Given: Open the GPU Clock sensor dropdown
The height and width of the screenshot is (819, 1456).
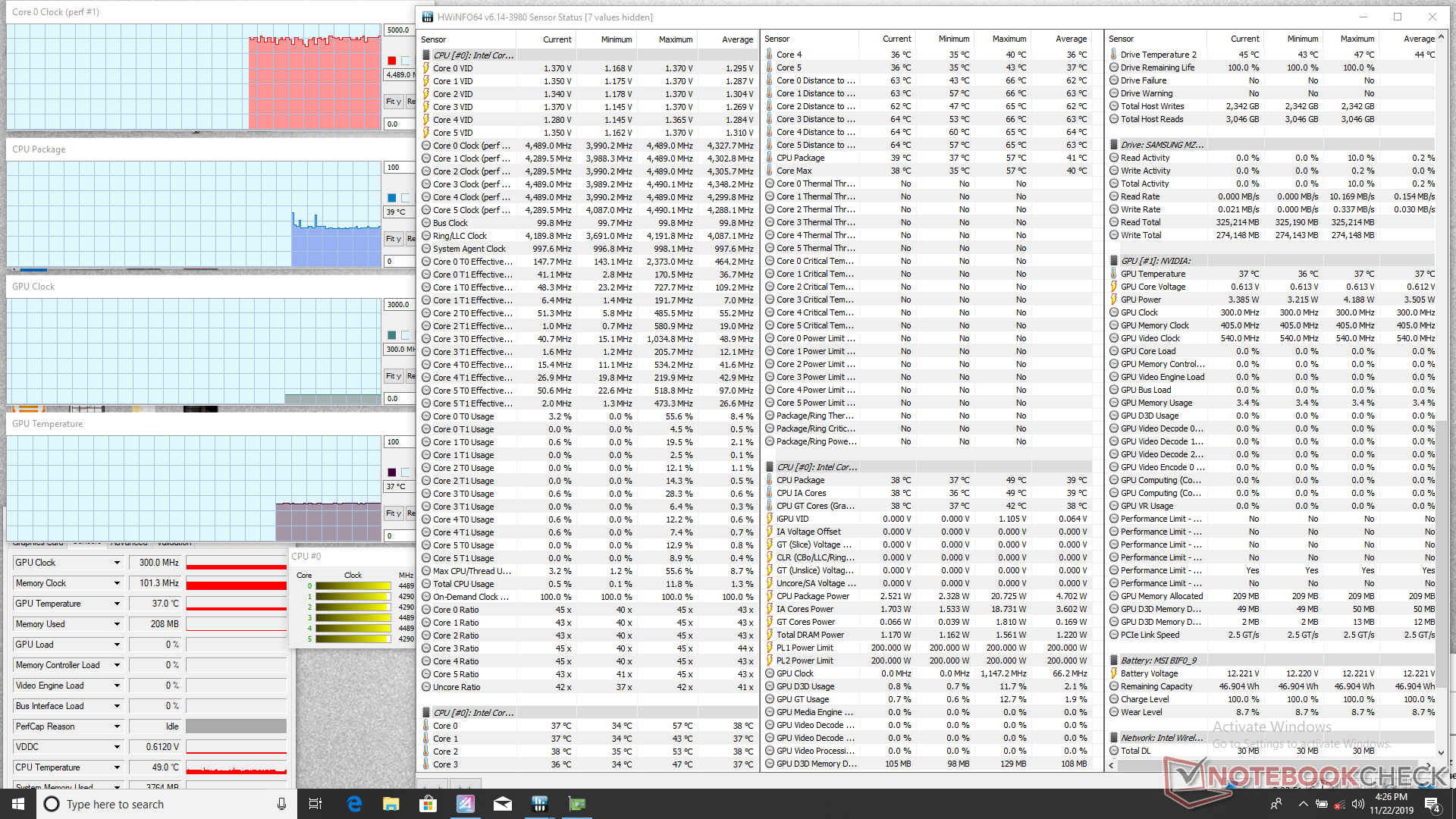Looking at the screenshot, I should (117, 563).
